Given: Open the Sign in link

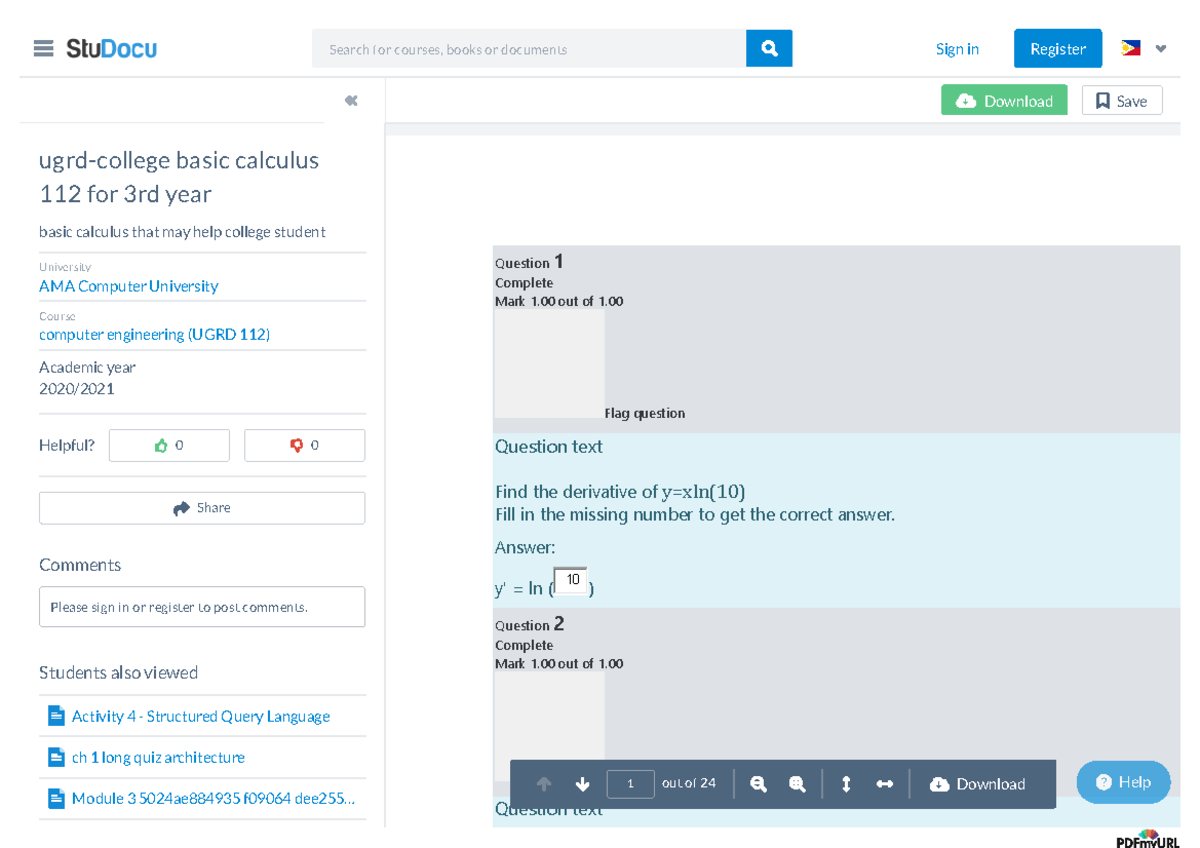Looking at the screenshot, I should [957, 49].
